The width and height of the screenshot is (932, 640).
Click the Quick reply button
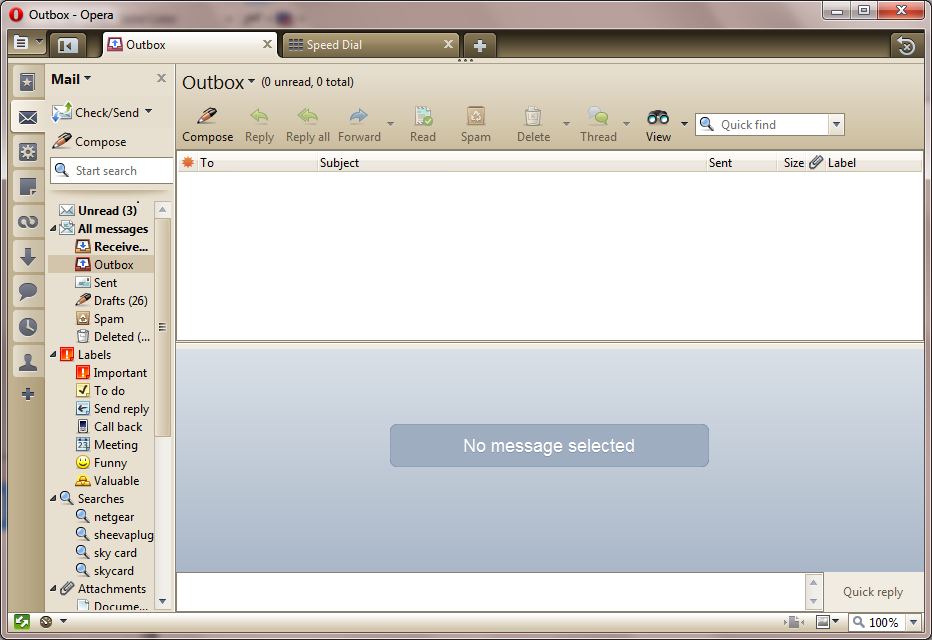point(873,592)
